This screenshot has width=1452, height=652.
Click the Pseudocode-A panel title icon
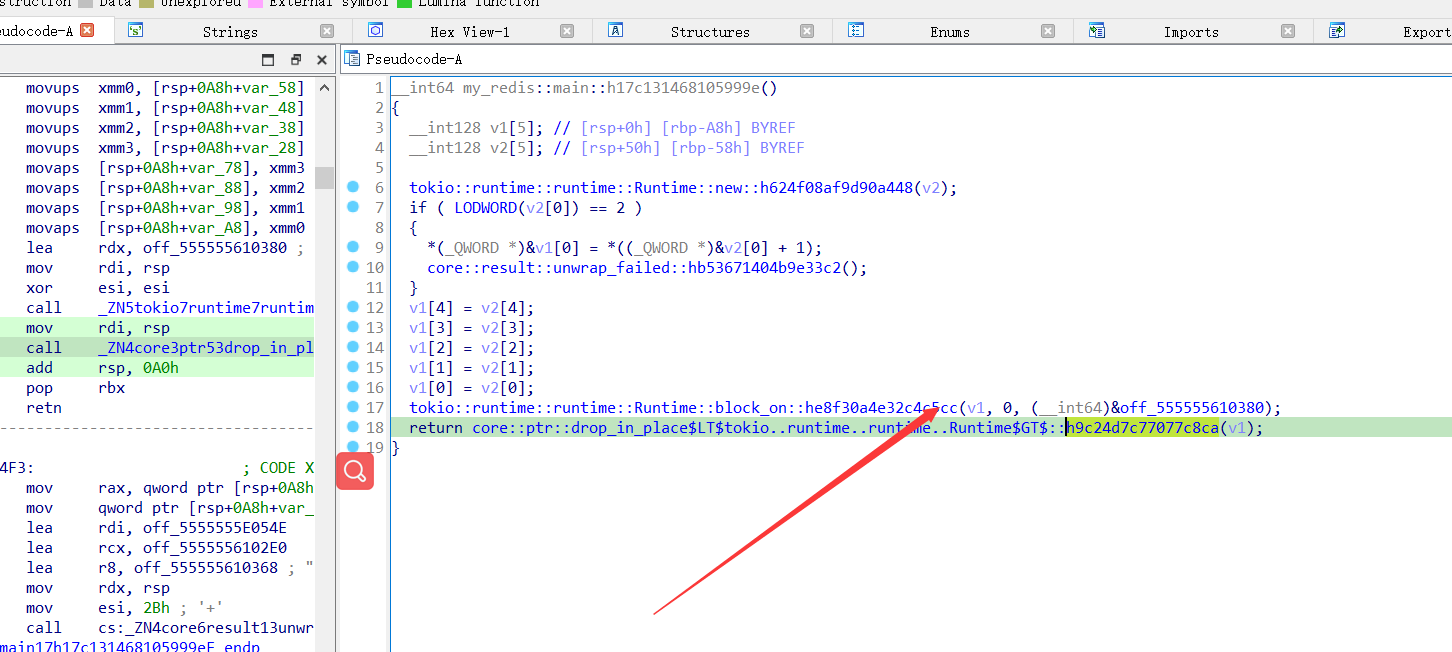(352, 59)
